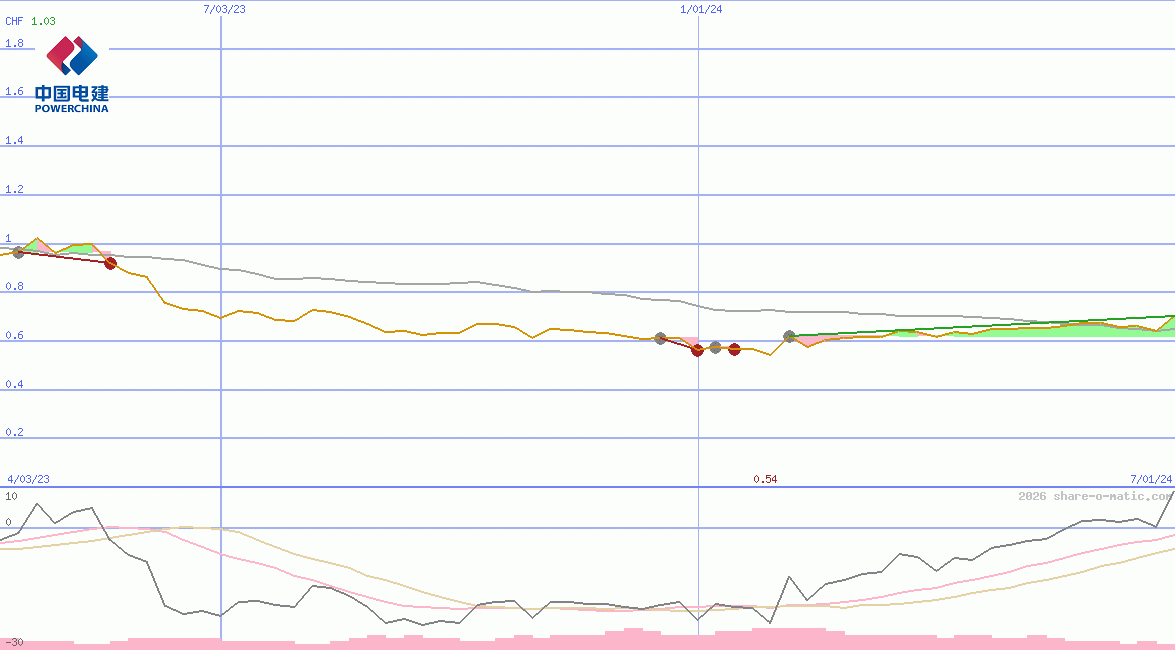Click the red 0.54 low price label
1175x650 pixels.
coord(765,480)
